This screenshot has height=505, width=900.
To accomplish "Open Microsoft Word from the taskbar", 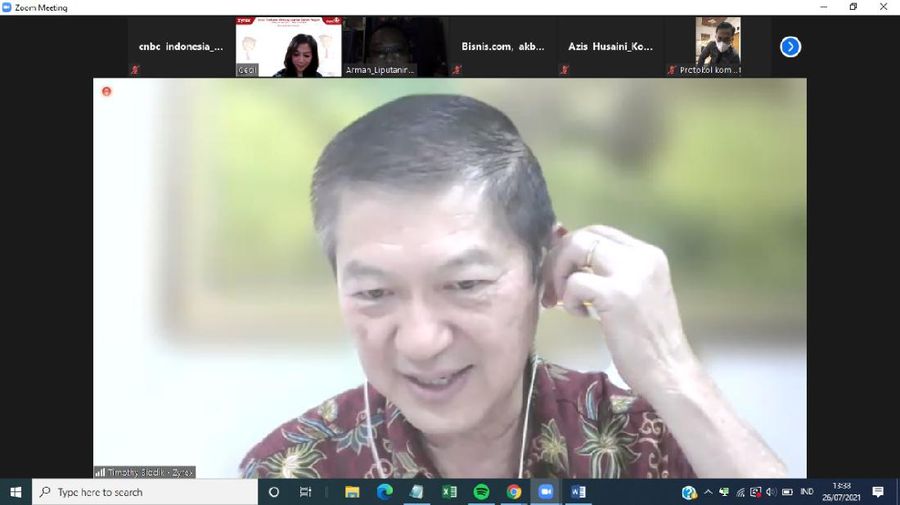I will [x=578, y=492].
